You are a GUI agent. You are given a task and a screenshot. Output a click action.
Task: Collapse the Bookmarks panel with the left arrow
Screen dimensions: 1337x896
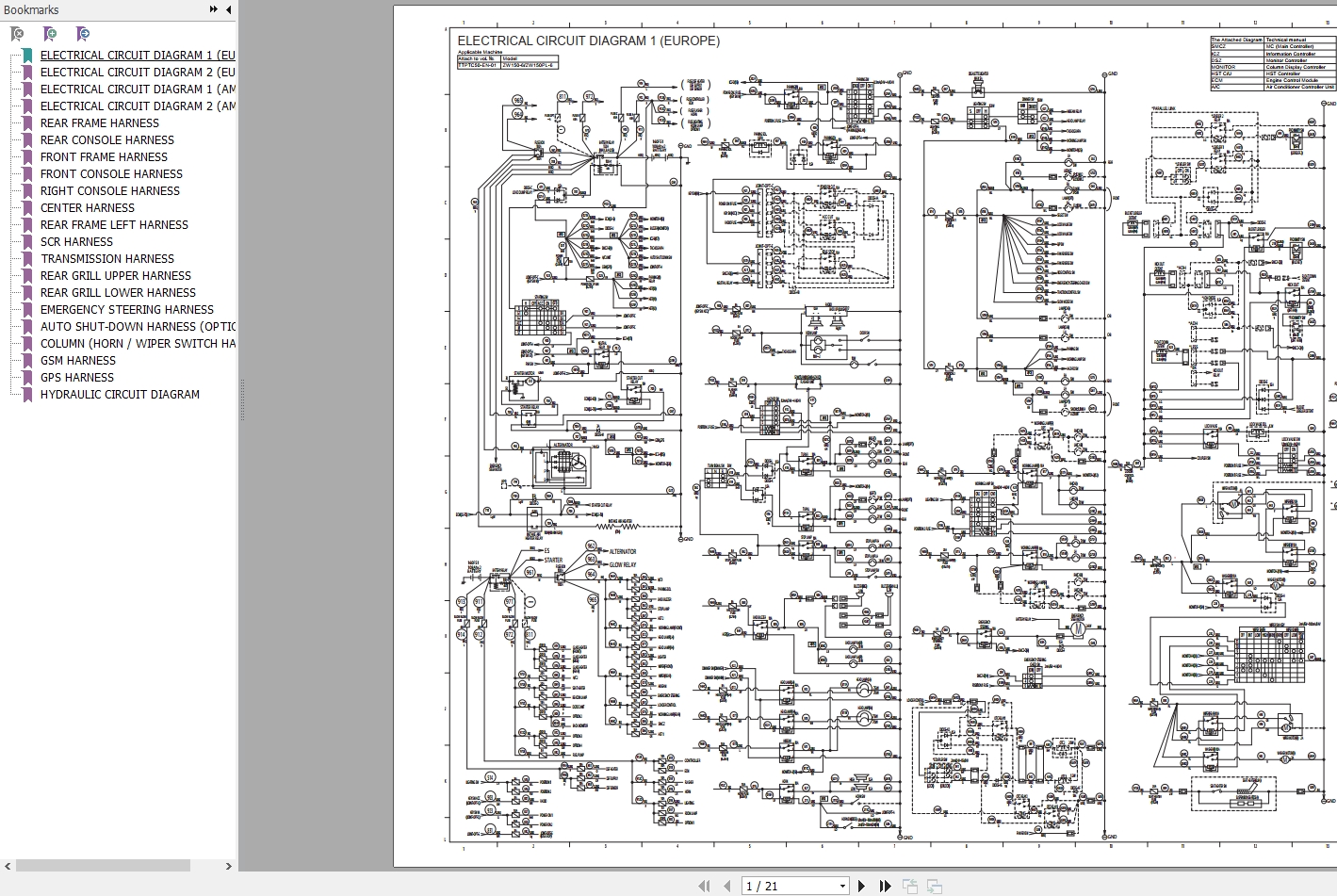coord(228,9)
